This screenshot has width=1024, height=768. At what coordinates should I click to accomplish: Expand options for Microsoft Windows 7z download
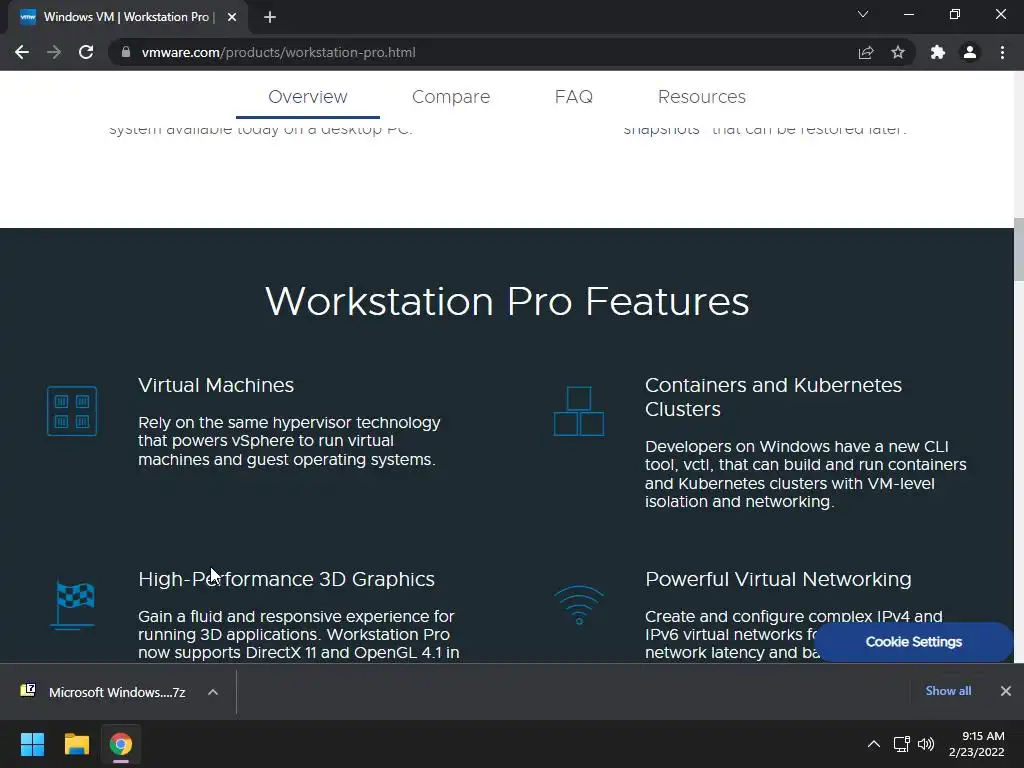tap(213, 692)
